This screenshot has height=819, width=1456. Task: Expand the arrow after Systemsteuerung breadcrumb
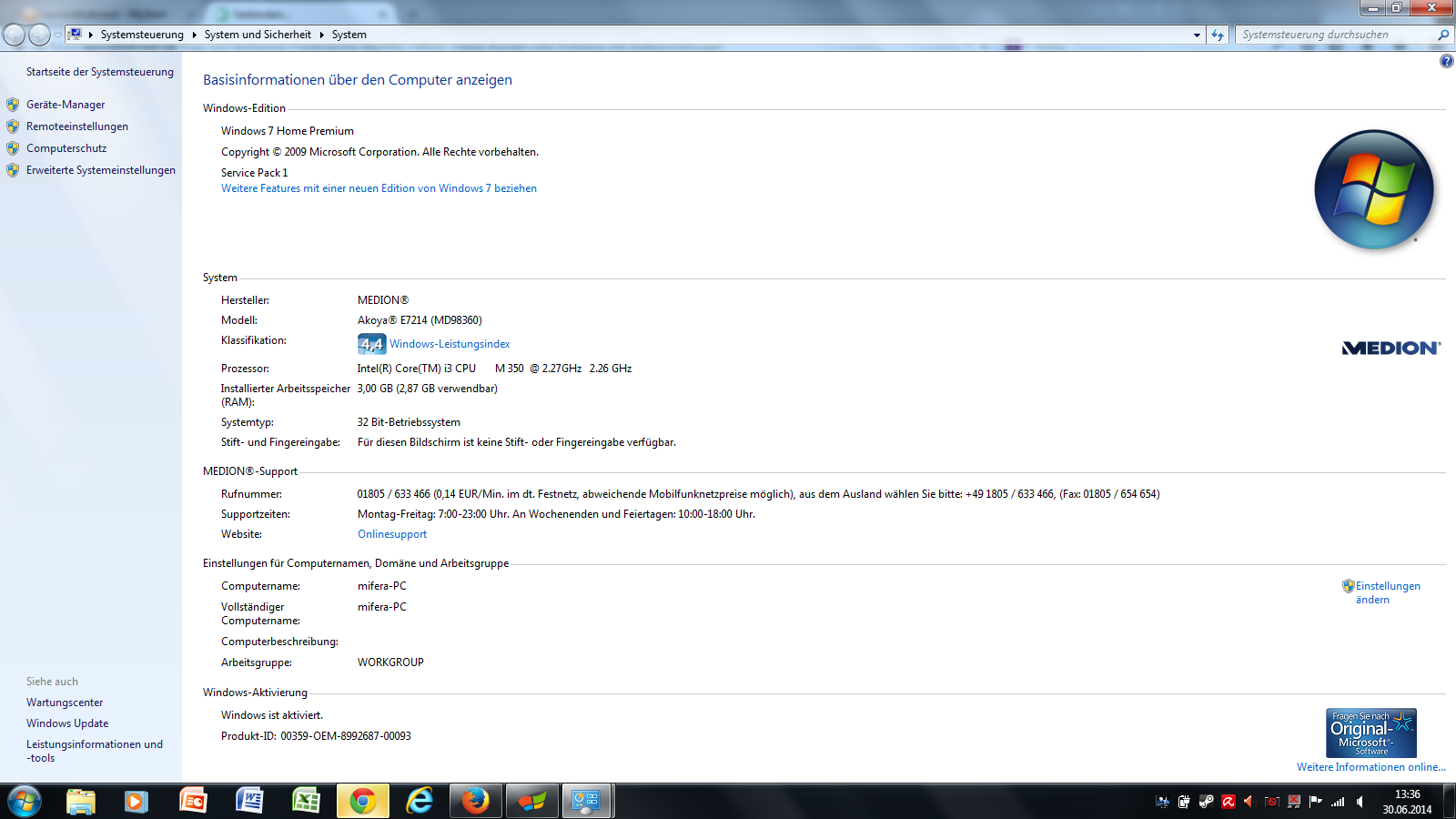(x=194, y=35)
